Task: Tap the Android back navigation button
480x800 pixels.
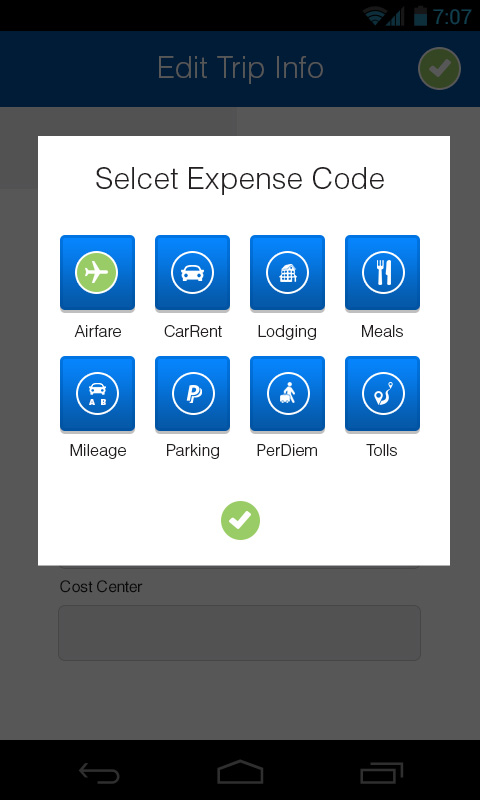Action: point(99,772)
